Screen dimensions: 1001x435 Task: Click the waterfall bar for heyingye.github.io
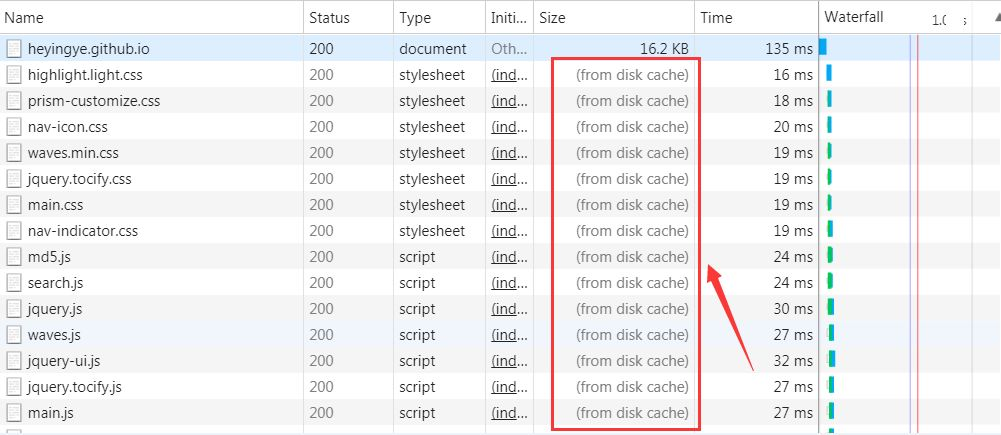(x=823, y=47)
